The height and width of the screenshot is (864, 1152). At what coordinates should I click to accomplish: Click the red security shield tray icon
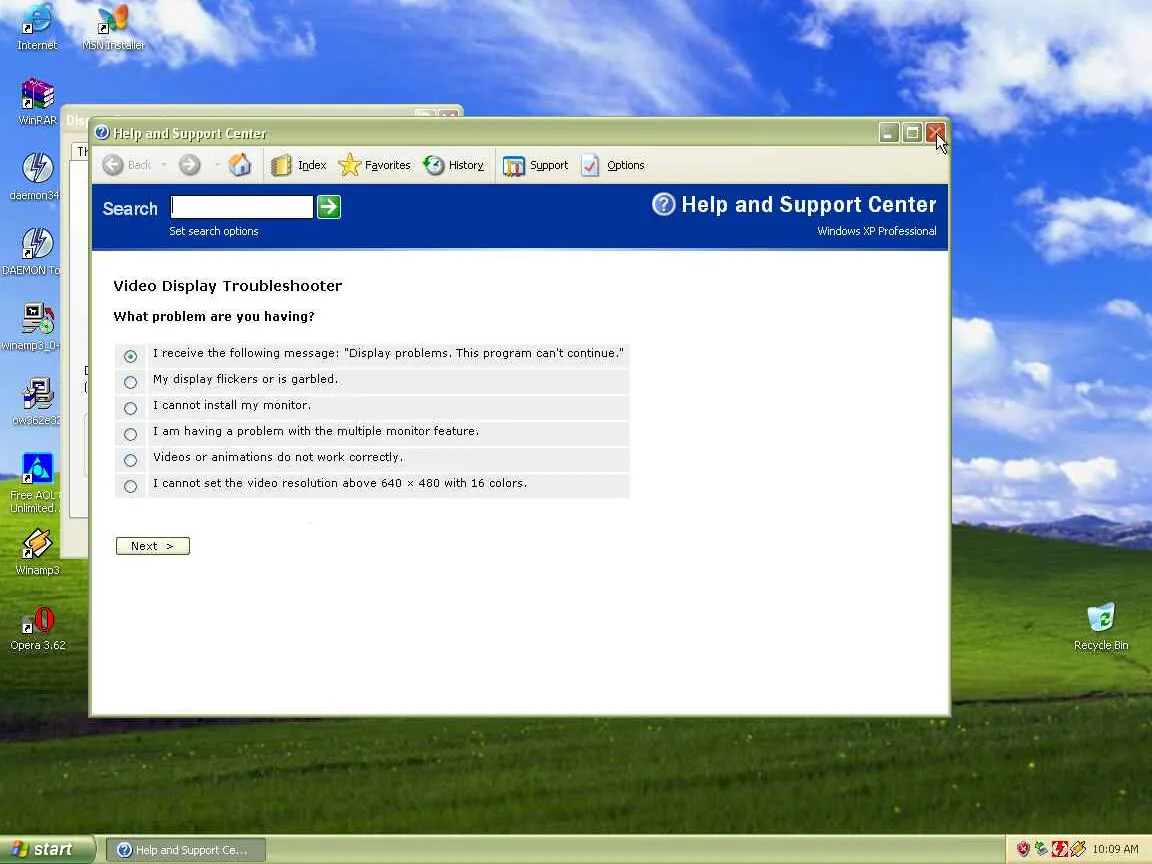pos(1023,849)
